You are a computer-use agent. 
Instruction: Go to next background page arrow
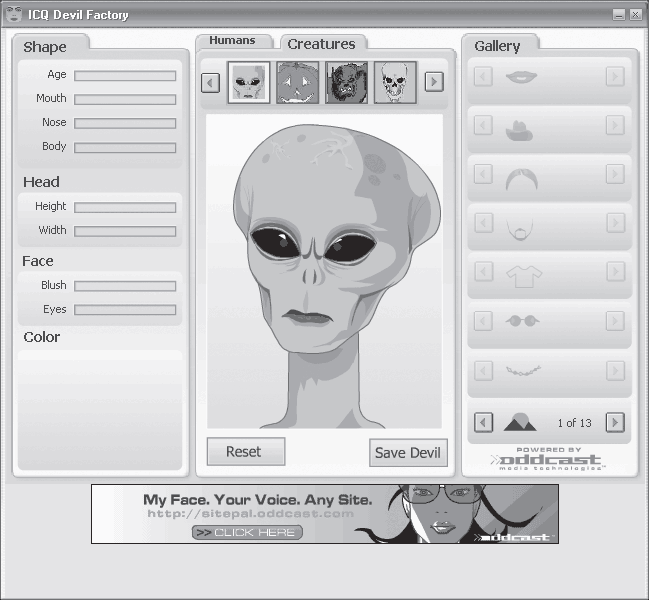point(615,422)
